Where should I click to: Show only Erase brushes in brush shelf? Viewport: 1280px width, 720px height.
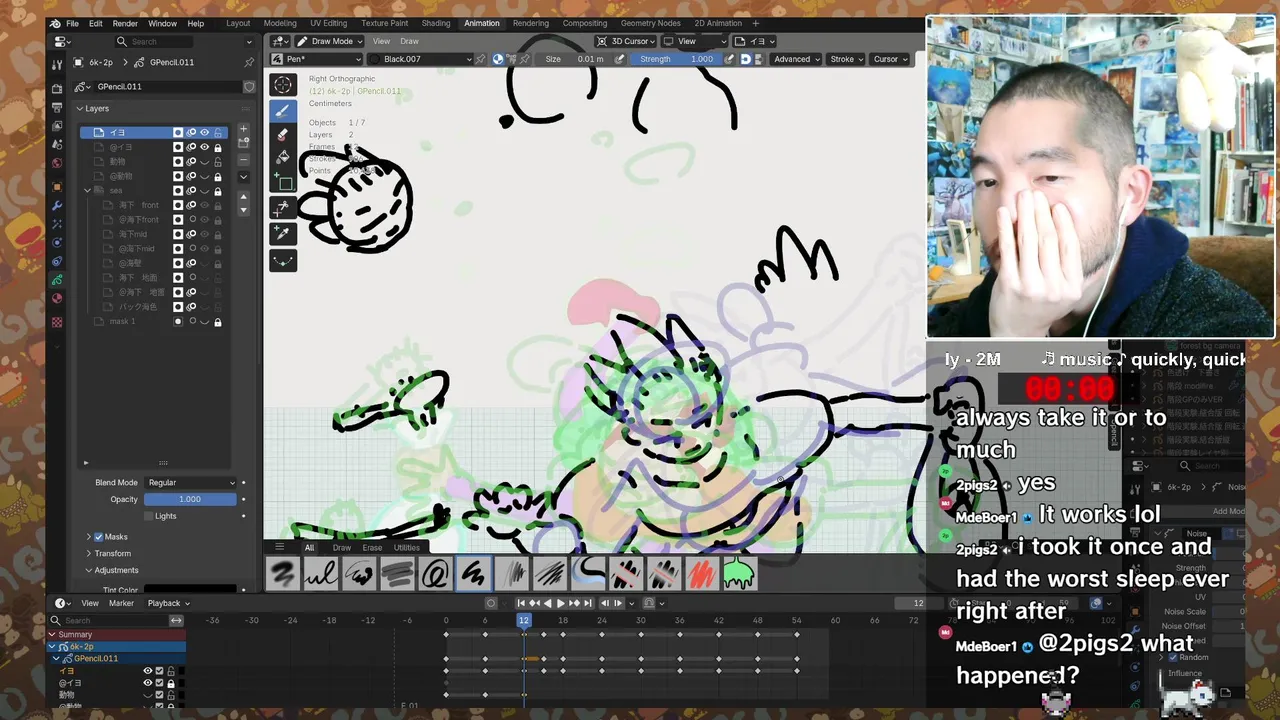[372, 548]
